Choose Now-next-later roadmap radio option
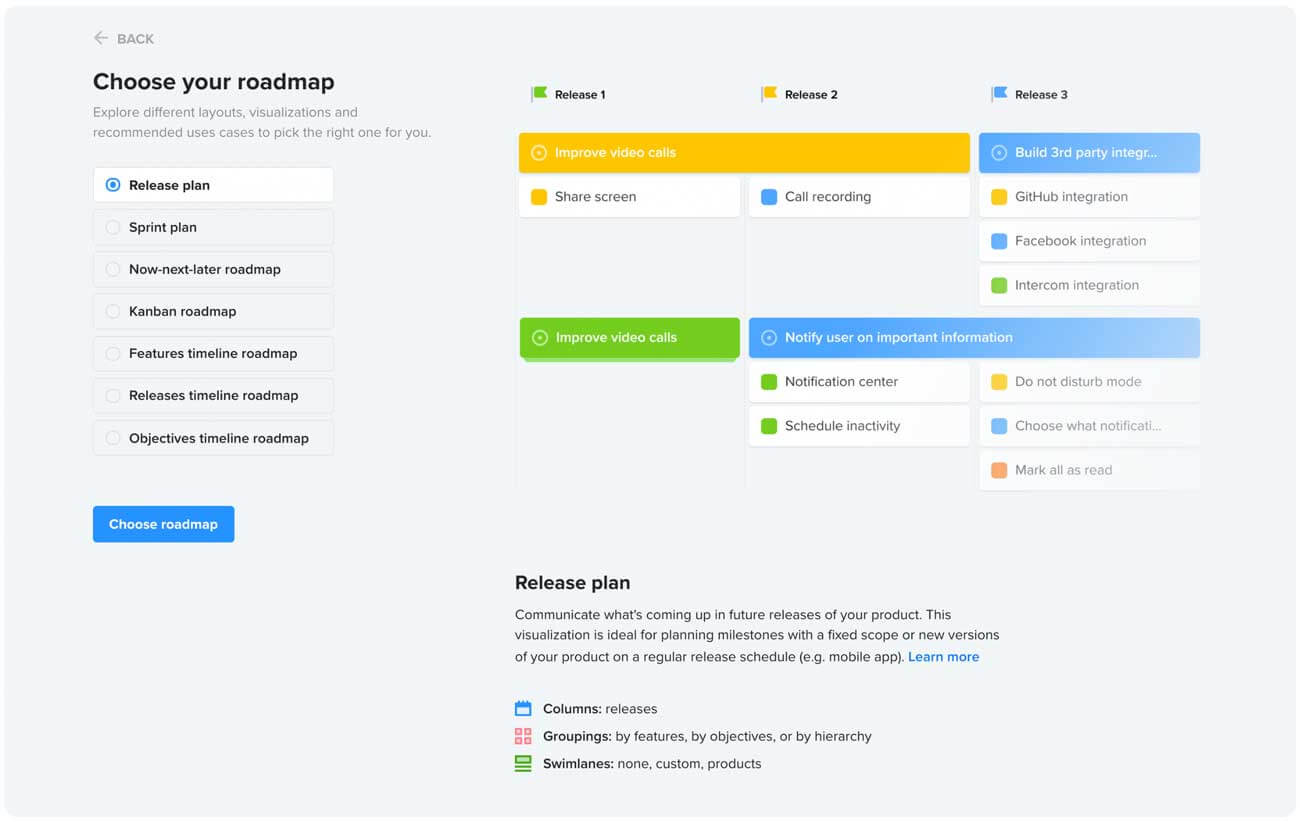Screen dimensions: 1300x822 213,269
